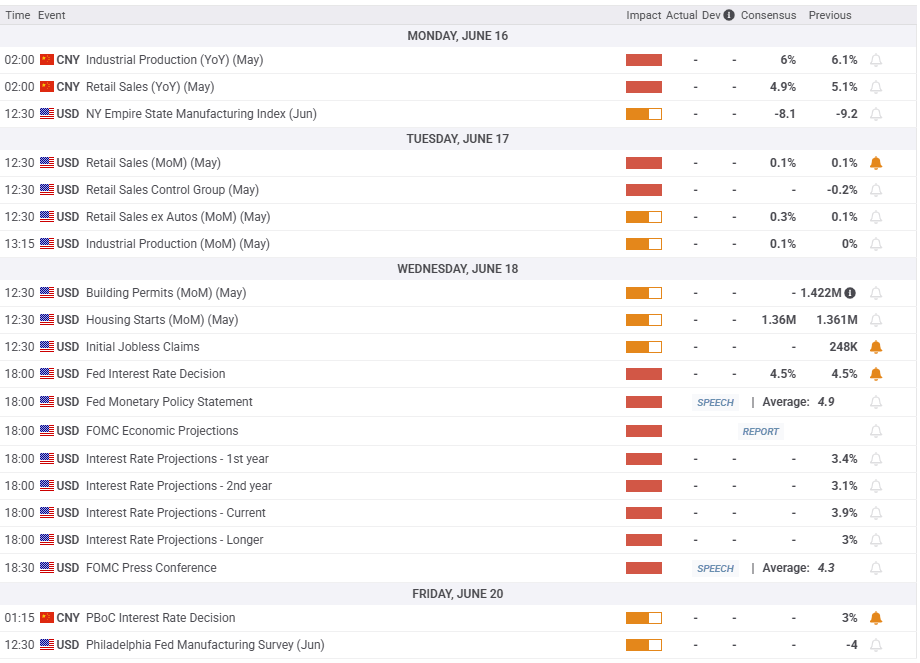The height and width of the screenshot is (663, 920).
Task: Sort by the Impact column header
Action: (x=643, y=15)
